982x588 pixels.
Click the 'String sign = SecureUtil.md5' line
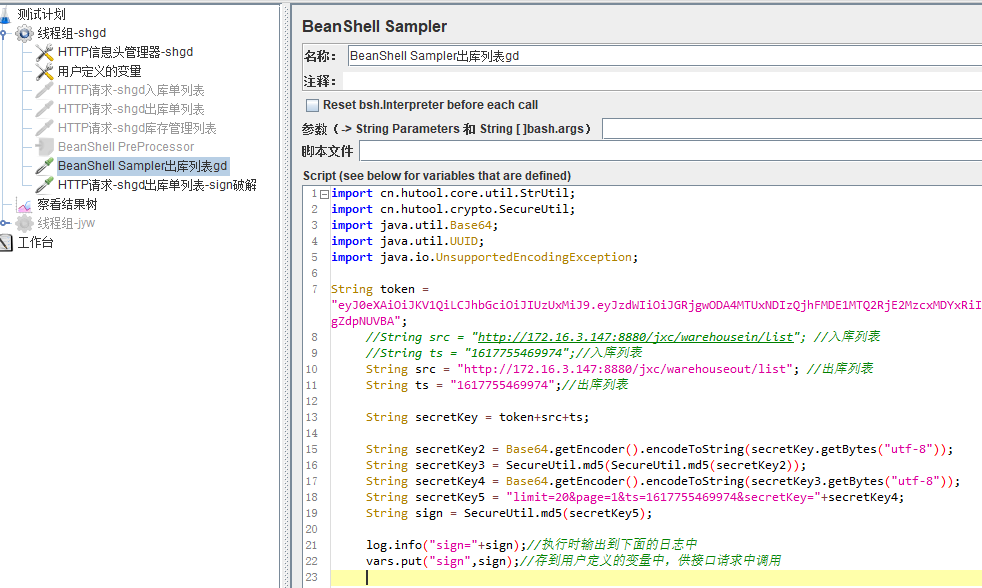509,513
